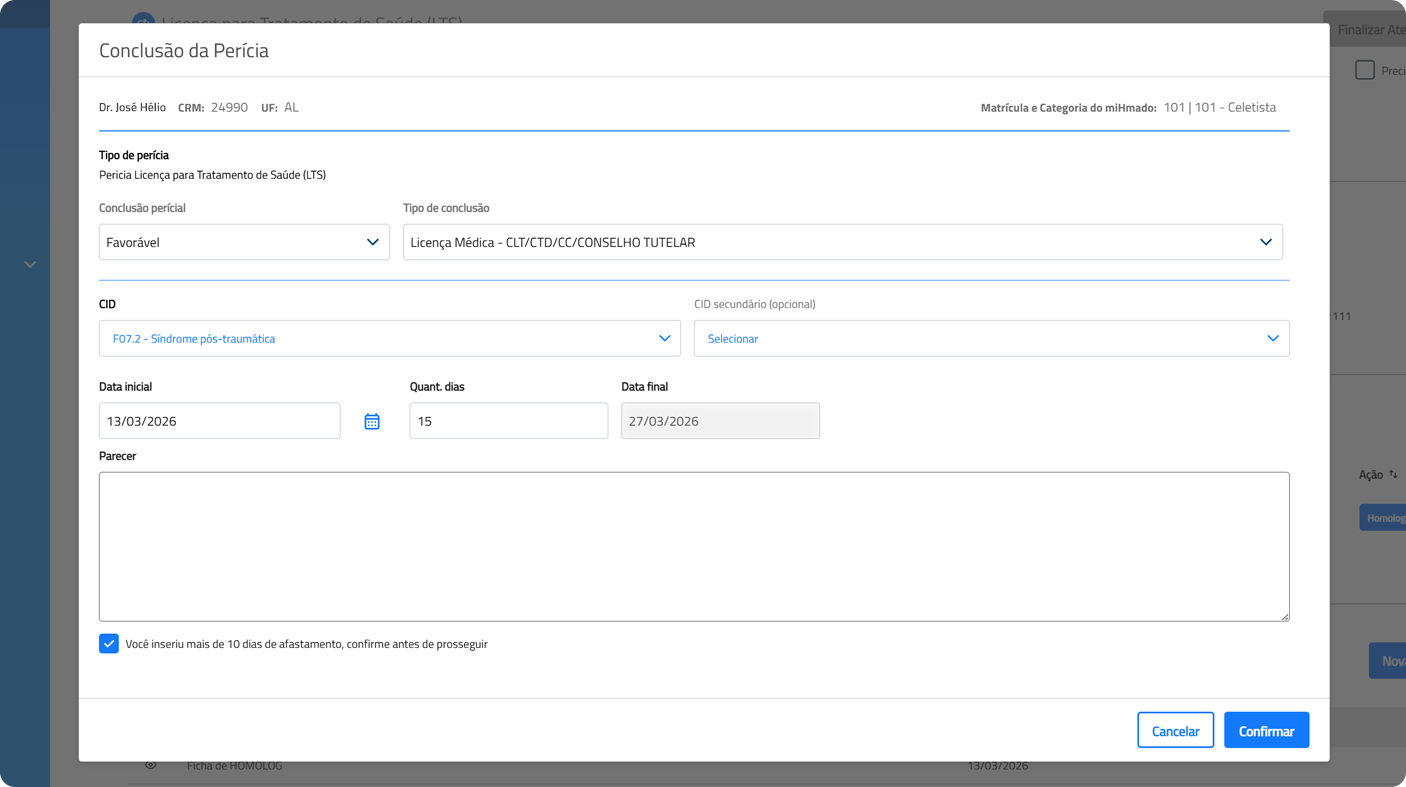This screenshot has height=787, width=1406.
Task: Focus the Parecer text area
Action: pyautogui.click(x=693, y=547)
